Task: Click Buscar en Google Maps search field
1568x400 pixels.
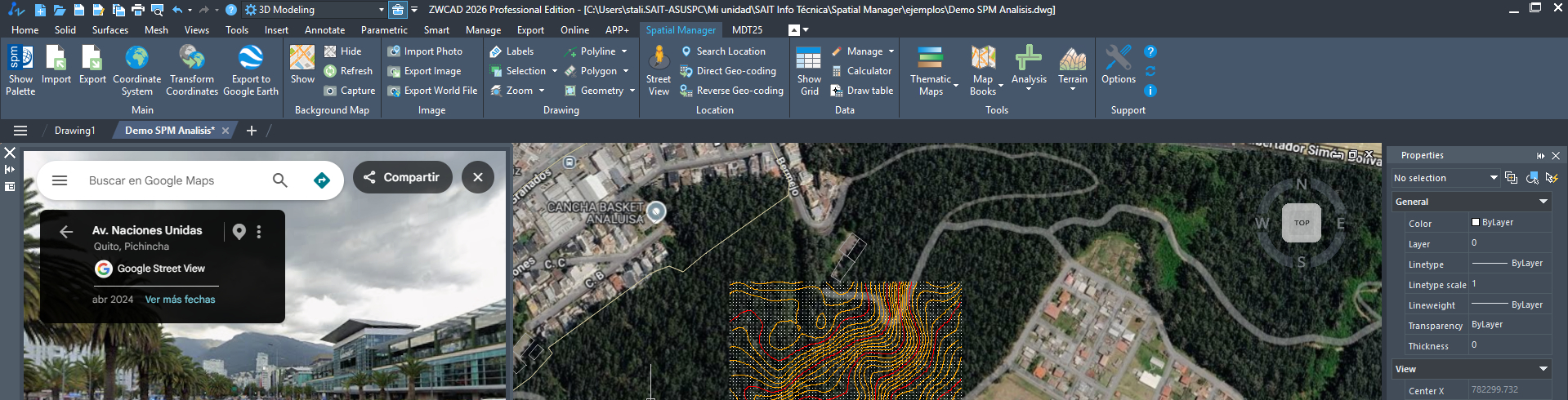Action: (151, 180)
